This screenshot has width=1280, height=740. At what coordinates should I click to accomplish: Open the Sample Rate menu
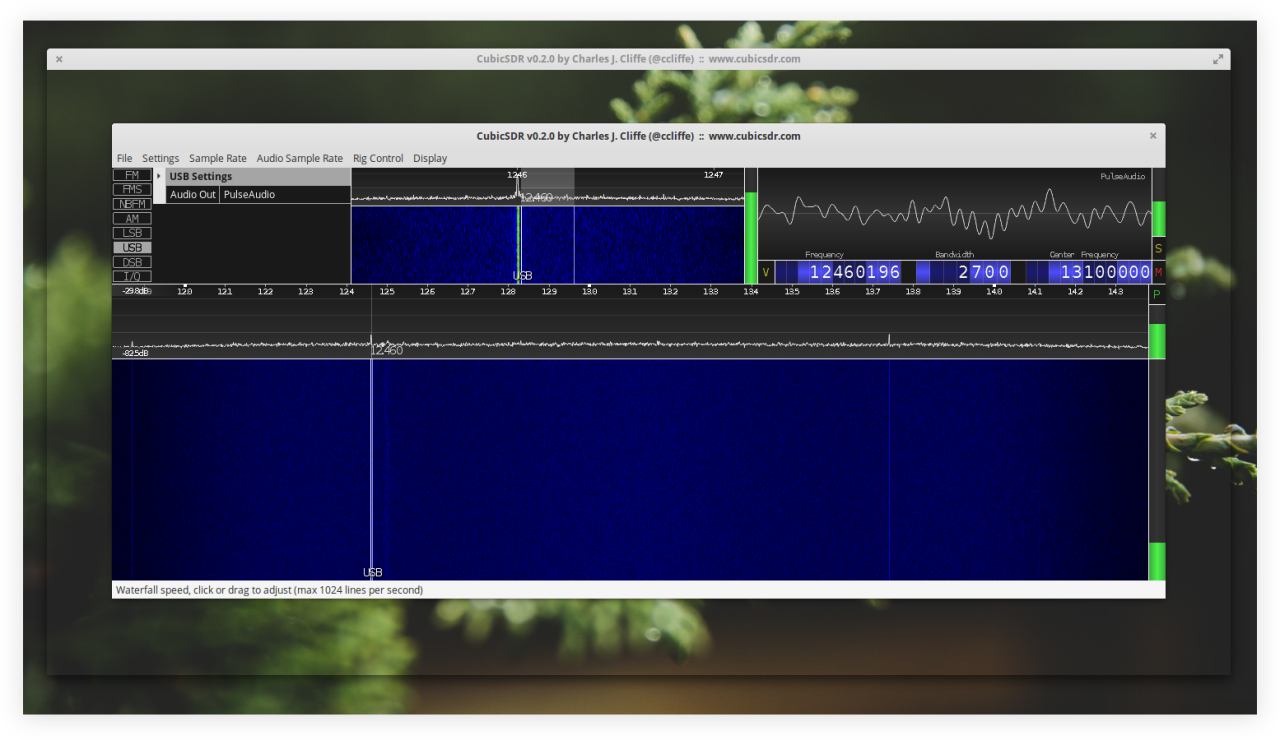coord(217,158)
